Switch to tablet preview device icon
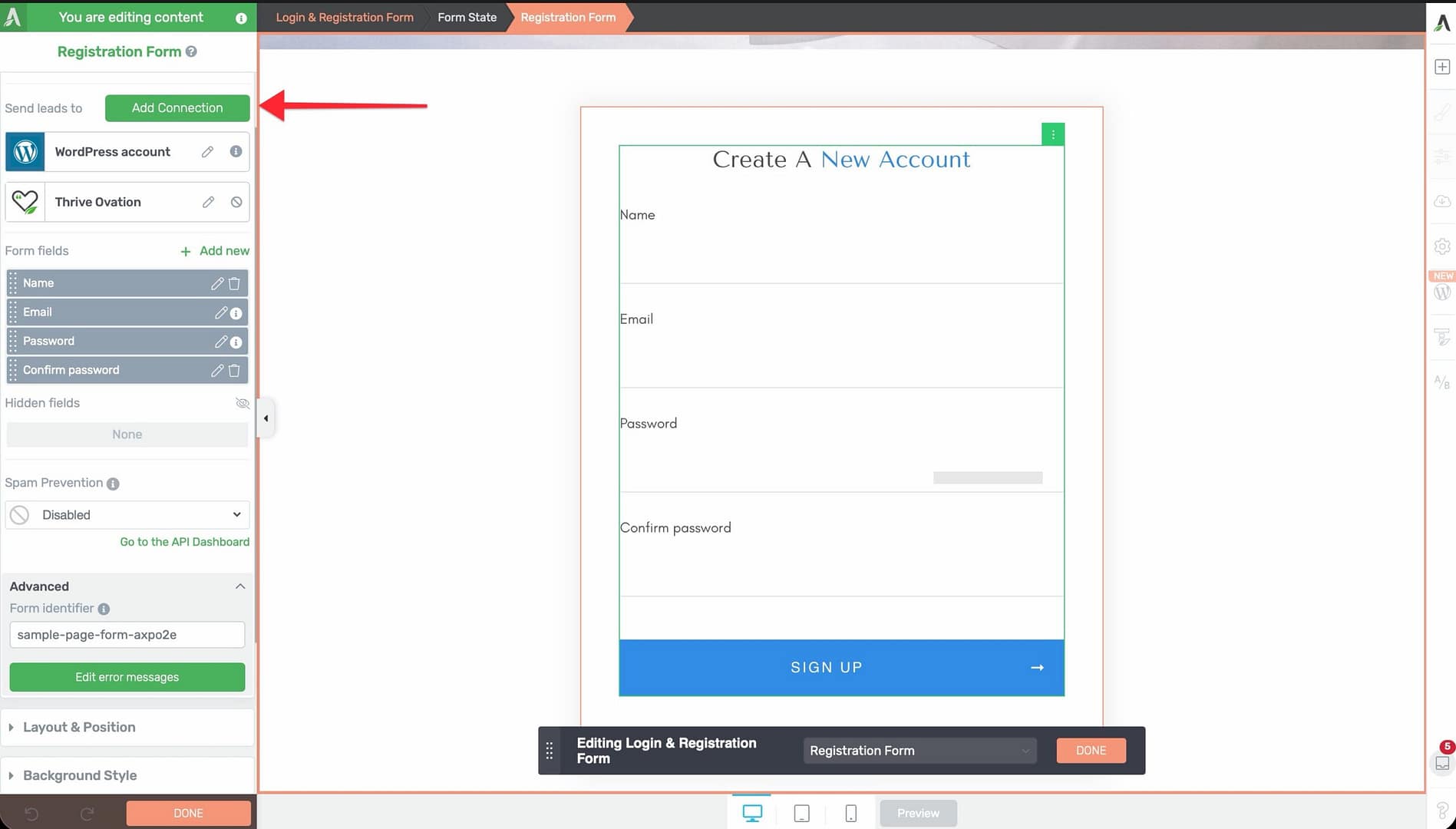The image size is (1456, 829). (x=801, y=813)
